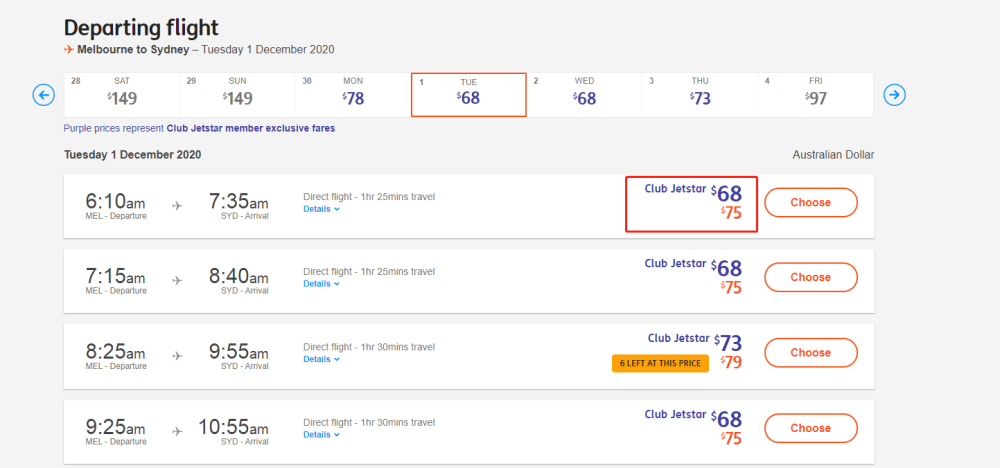The width and height of the screenshot is (1000, 468).
Task: Select Thursday 3 $73 date tab
Action: tap(700, 94)
